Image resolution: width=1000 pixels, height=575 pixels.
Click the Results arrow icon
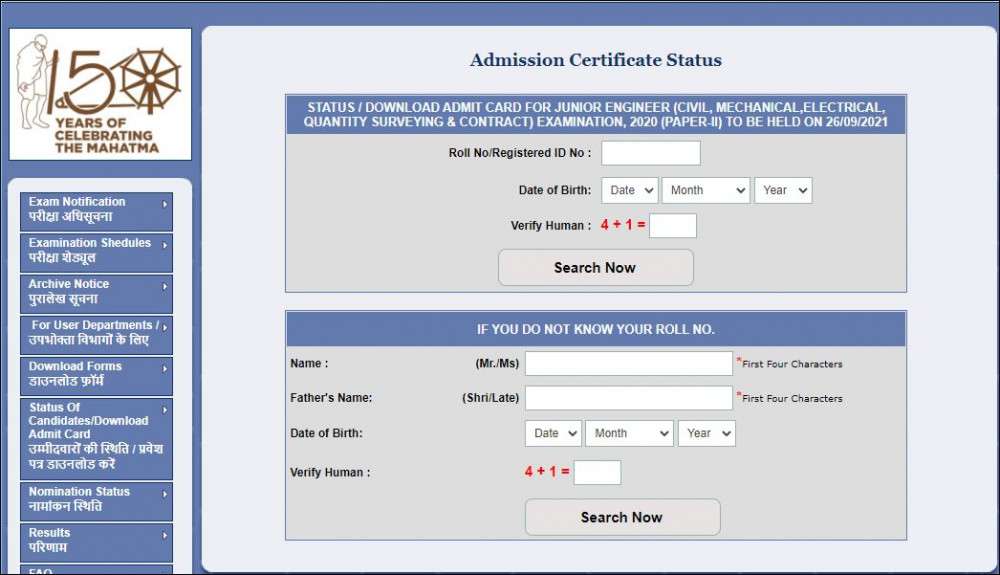(x=165, y=535)
